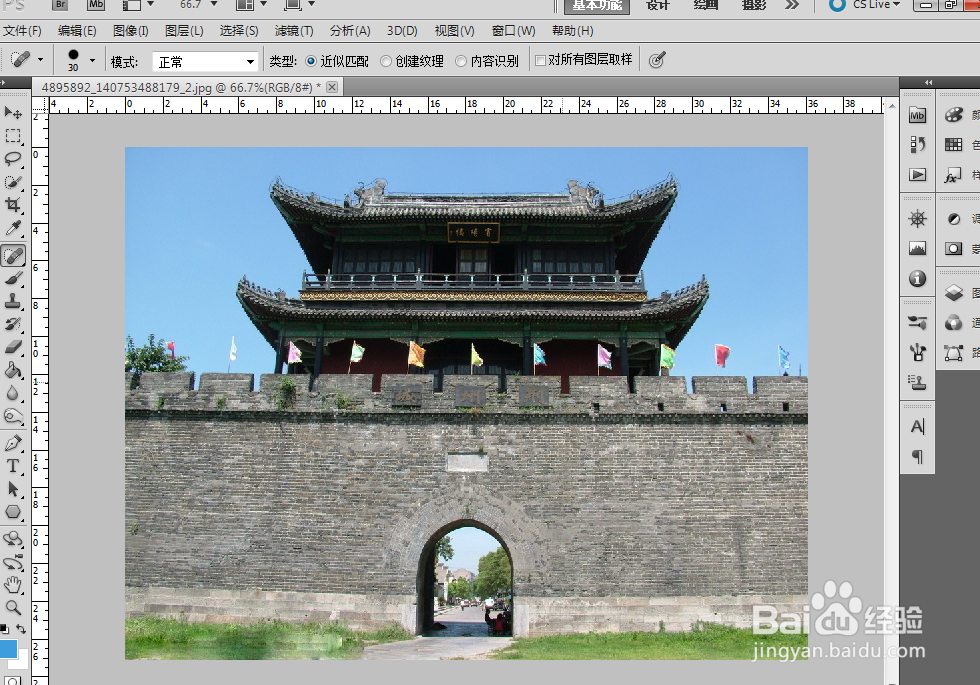Swap foreground and background colors
Screen dimensions: 980x685
(x=21, y=628)
